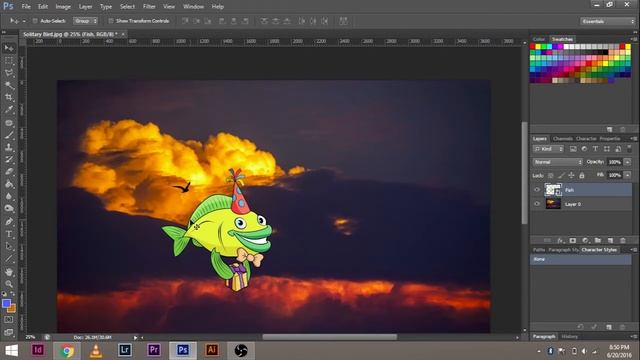
Task: Select the Hand tool
Action: coord(9,272)
